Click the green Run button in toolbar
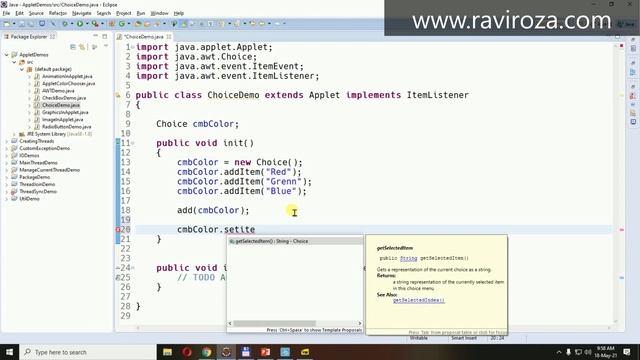This screenshot has width=640, height=360. tap(80, 24)
